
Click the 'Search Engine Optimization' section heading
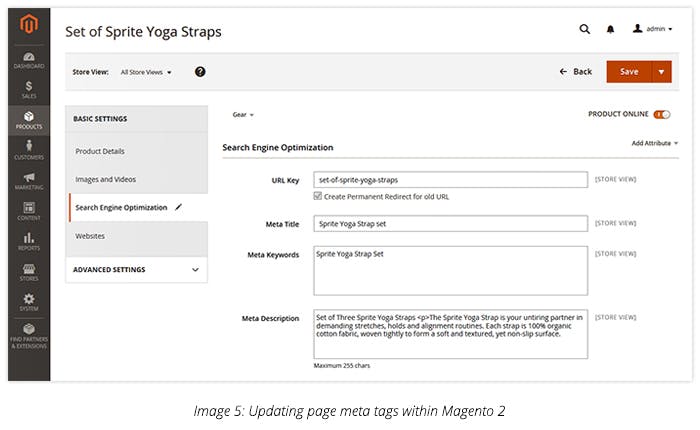[x=278, y=147]
